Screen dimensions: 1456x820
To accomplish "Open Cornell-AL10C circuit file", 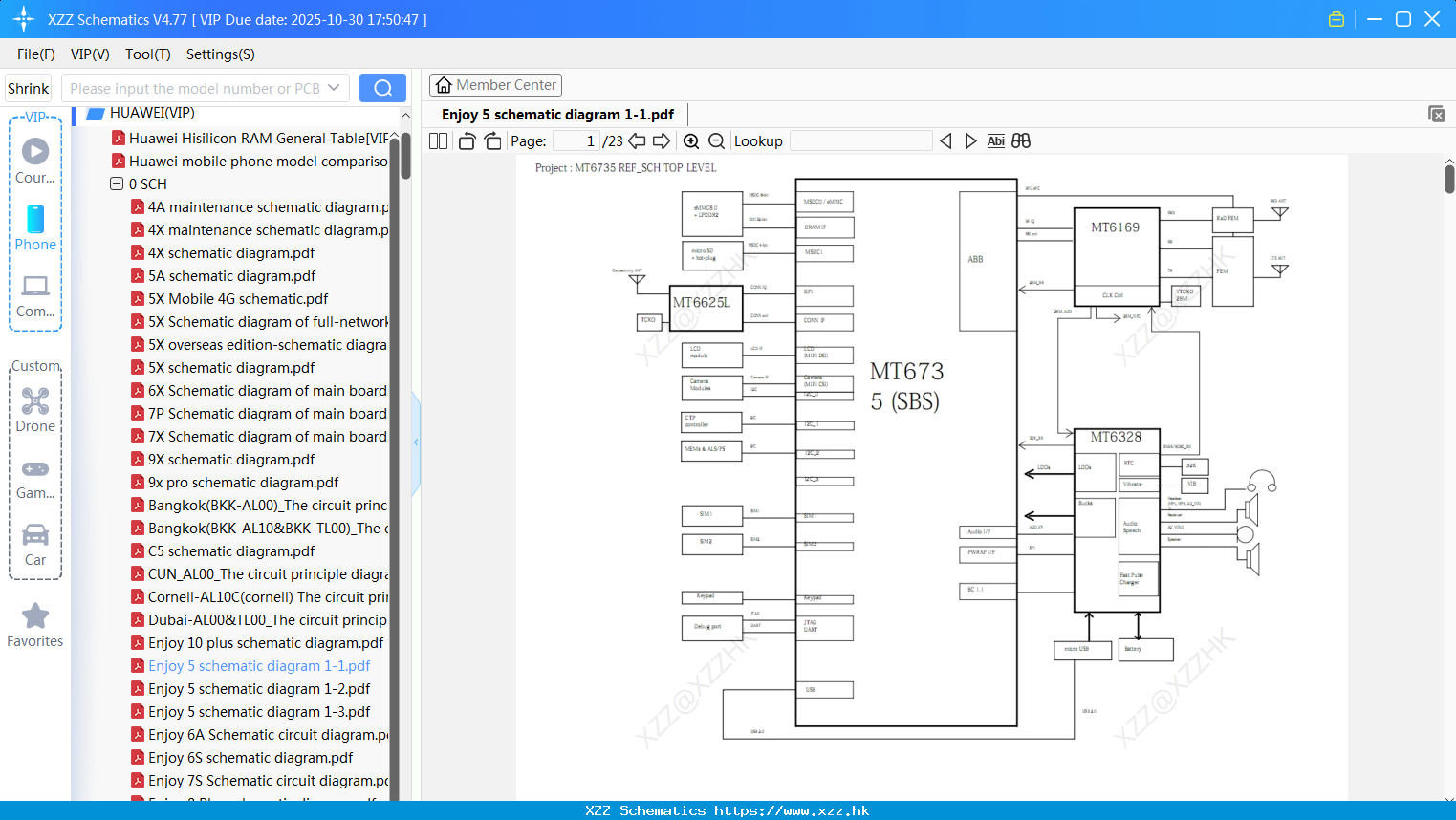I will coord(260,597).
